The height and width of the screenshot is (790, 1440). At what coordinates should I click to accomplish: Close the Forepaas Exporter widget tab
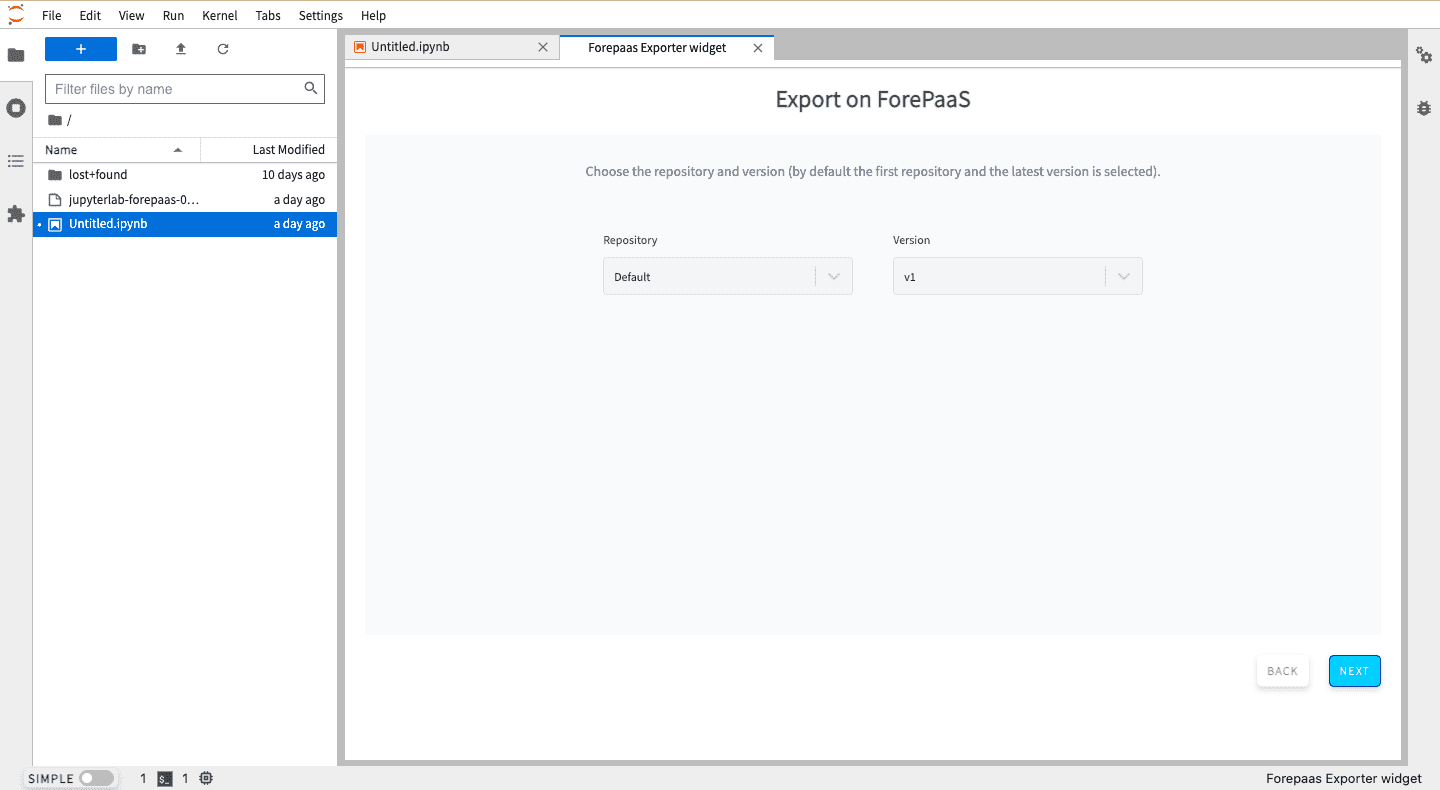758,48
